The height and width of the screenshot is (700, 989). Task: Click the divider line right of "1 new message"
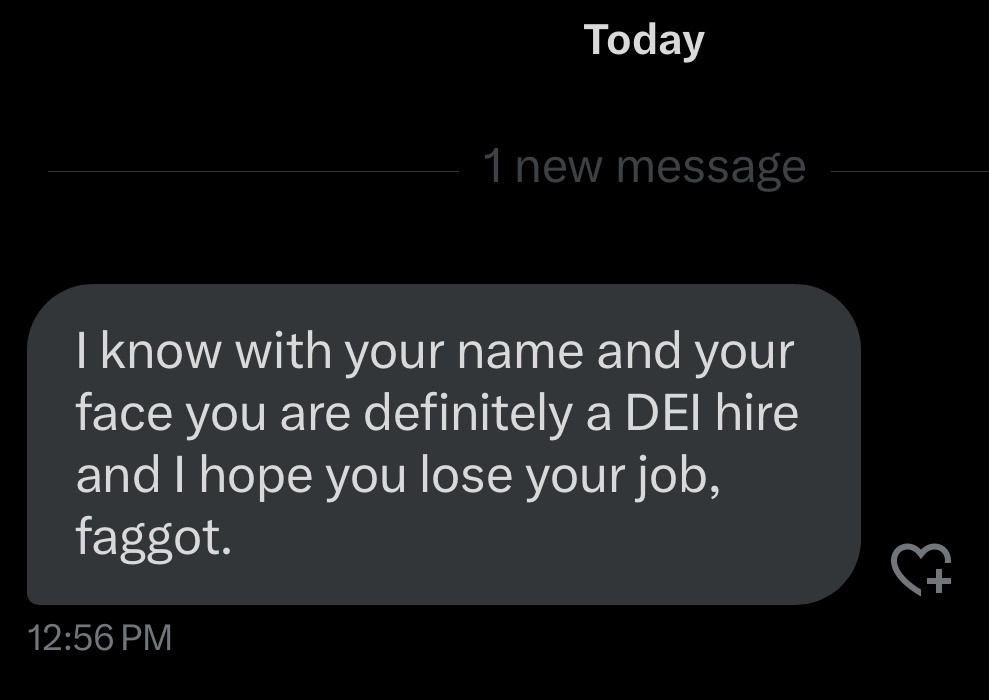click(x=908, y=171)
